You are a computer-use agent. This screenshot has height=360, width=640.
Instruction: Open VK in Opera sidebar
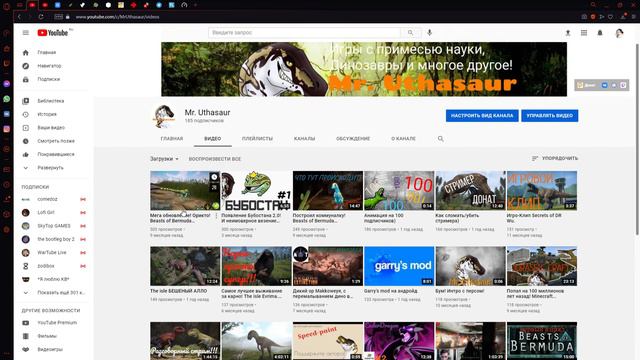[7, 114]
